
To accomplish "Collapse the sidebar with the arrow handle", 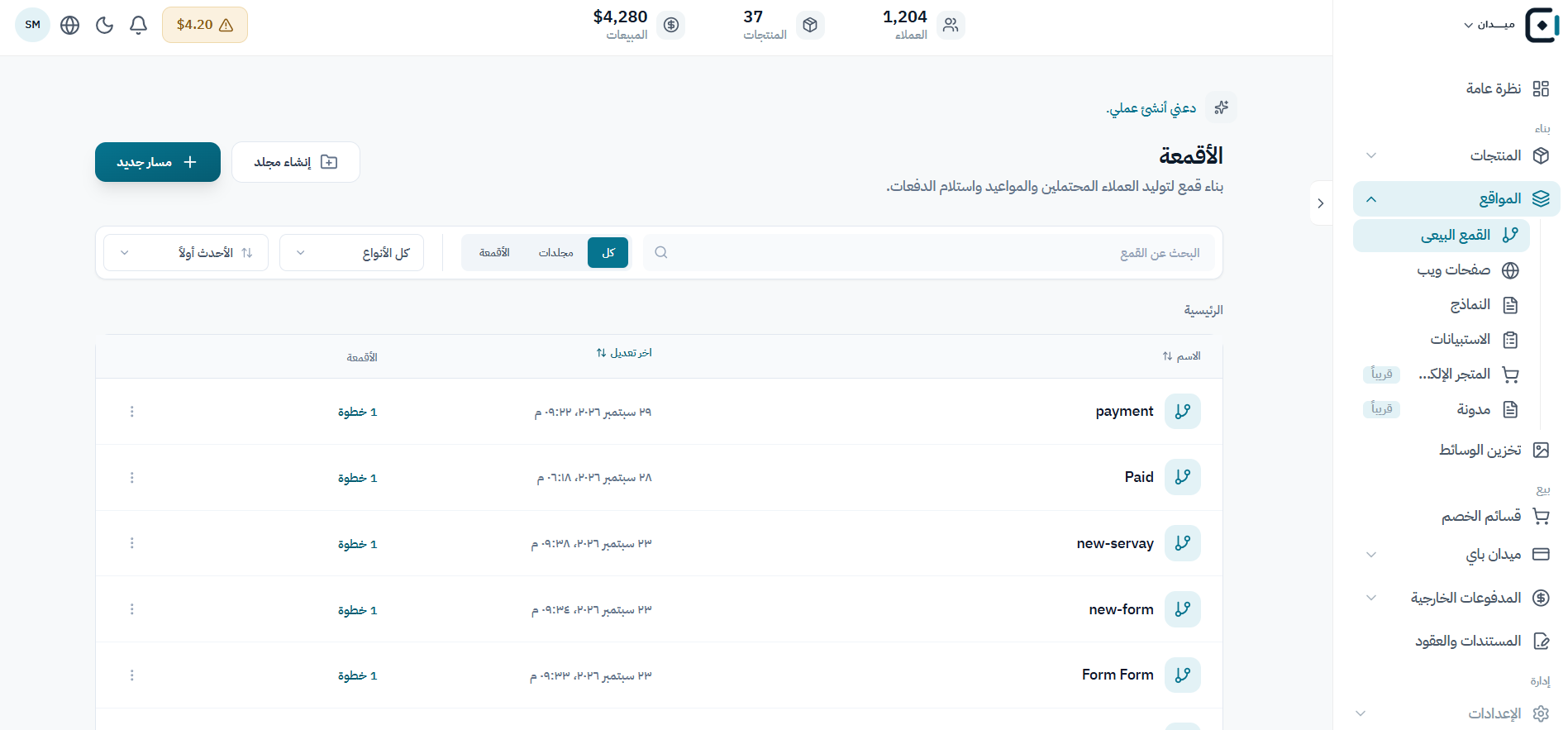I will tap(1321, 203).
